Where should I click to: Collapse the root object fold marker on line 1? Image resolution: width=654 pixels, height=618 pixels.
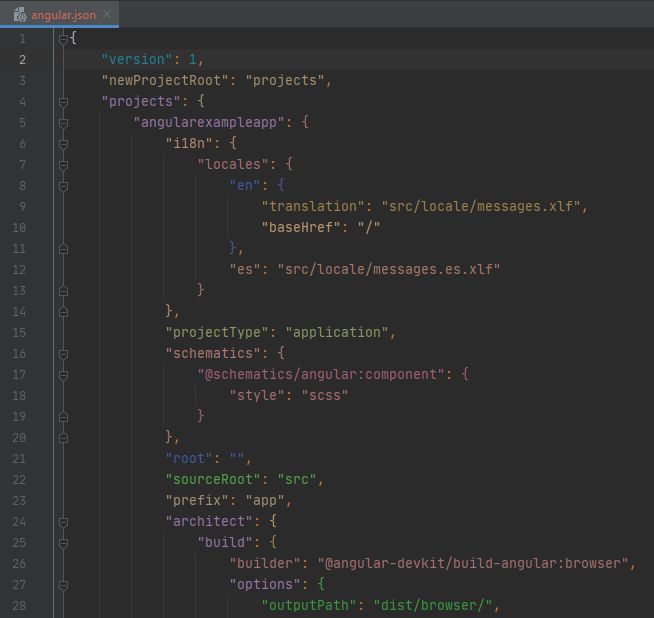(x=63, y=39)
